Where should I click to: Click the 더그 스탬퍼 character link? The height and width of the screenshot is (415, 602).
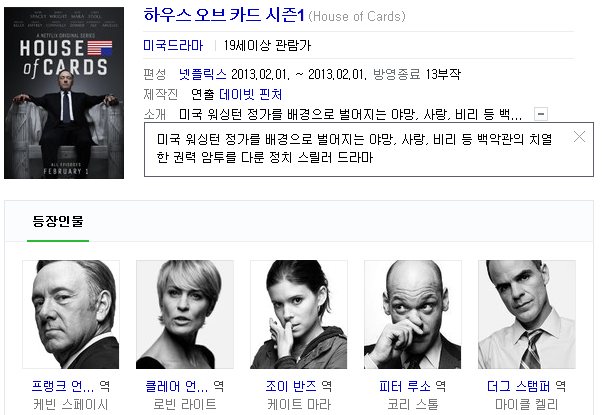click(519, 386)
